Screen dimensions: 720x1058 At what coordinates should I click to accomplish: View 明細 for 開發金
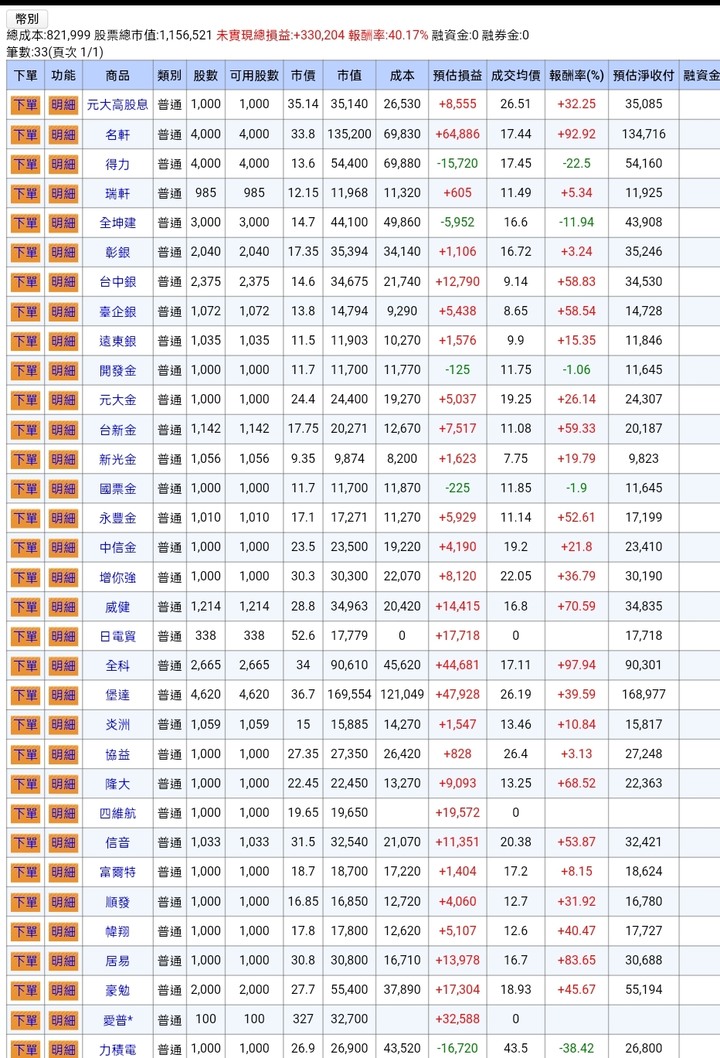pos(63,370)
